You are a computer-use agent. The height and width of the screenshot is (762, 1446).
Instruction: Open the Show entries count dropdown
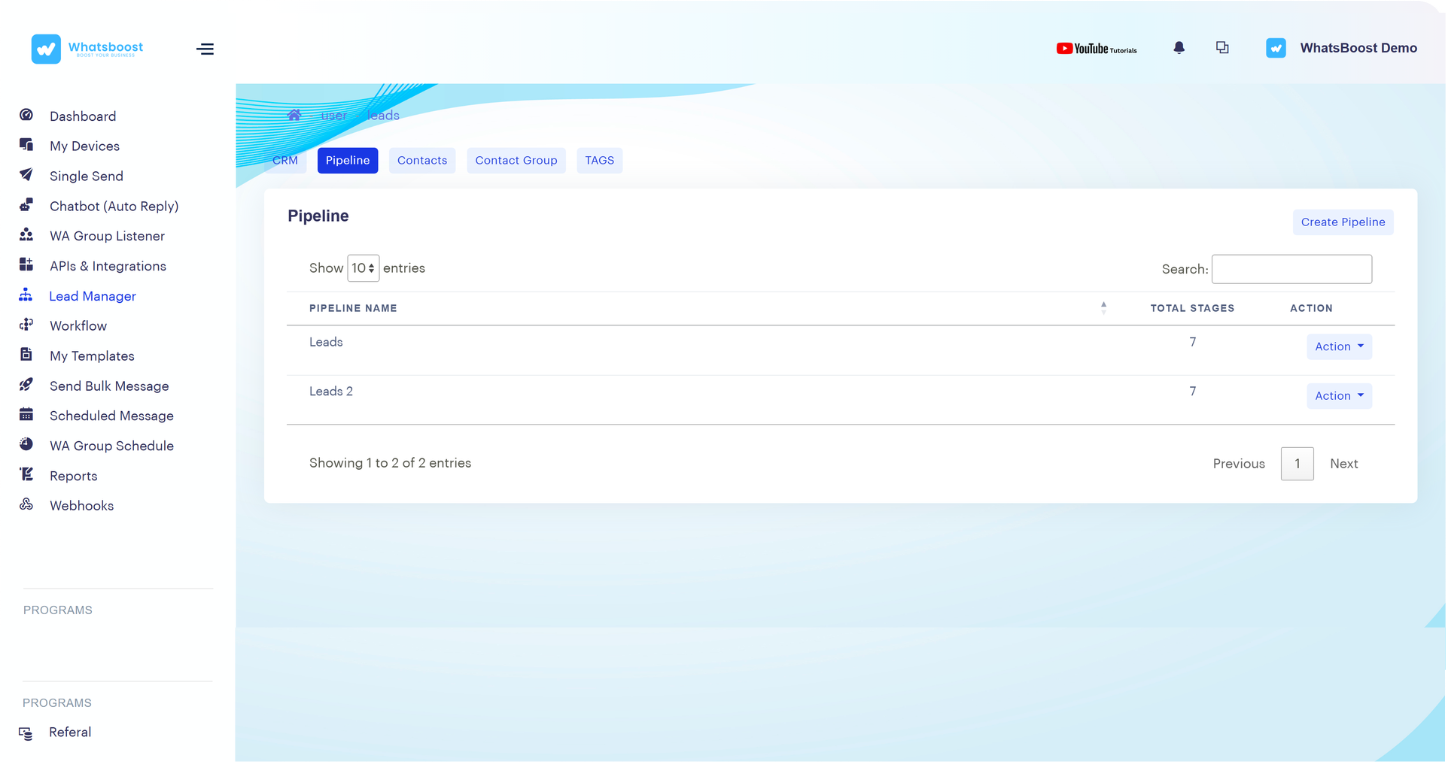(363, 268)
